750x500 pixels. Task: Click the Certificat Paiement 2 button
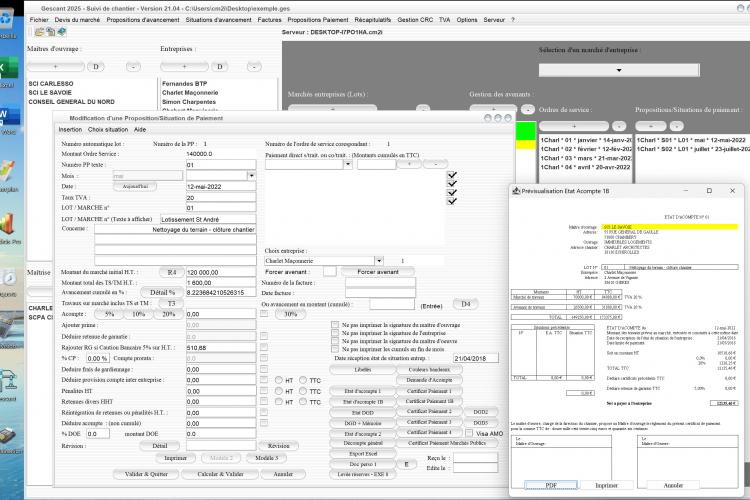pyautogui.click(x=429, y=411)
